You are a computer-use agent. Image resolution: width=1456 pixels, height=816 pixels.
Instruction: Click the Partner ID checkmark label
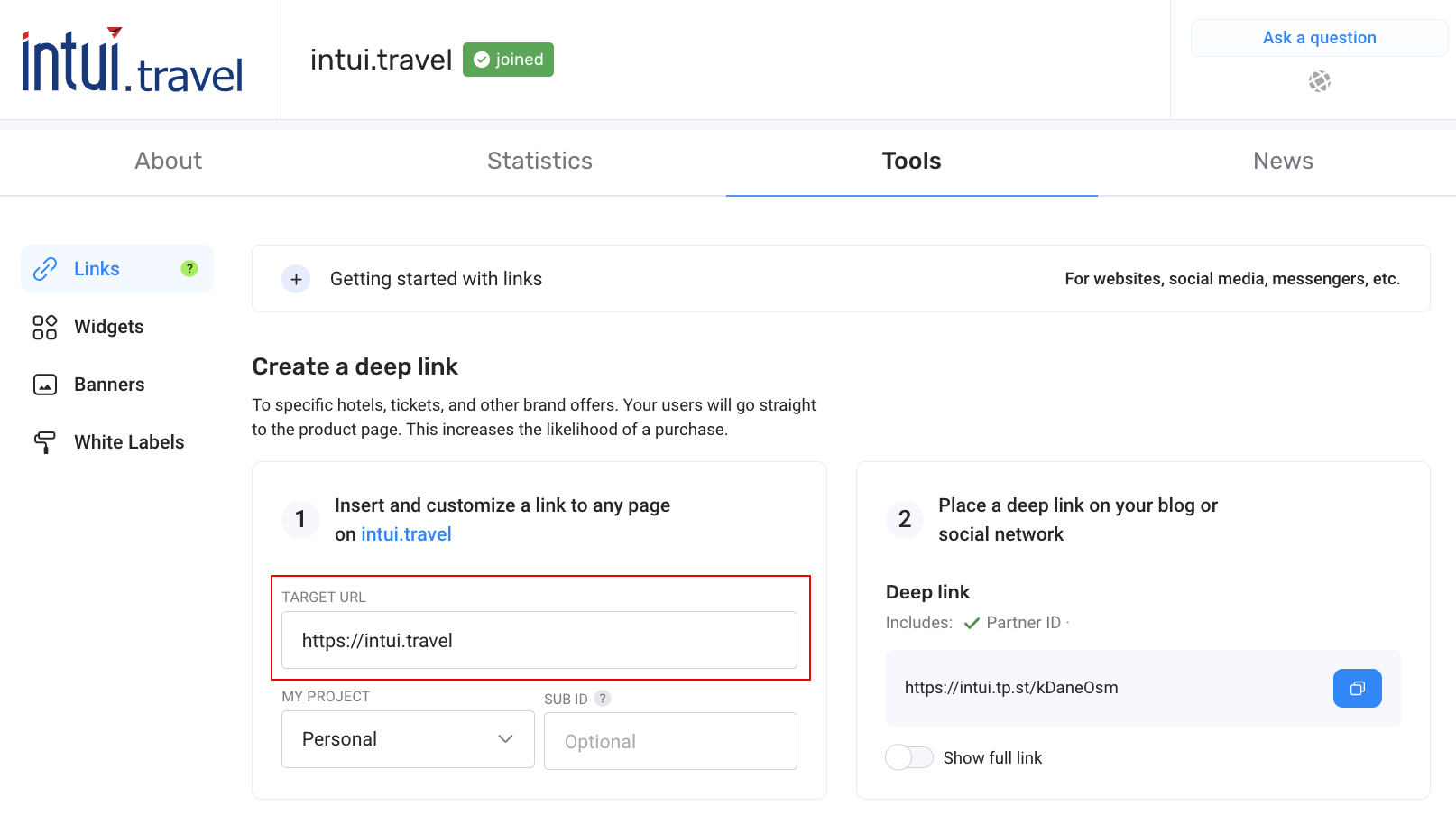[x=1013, y=623]
